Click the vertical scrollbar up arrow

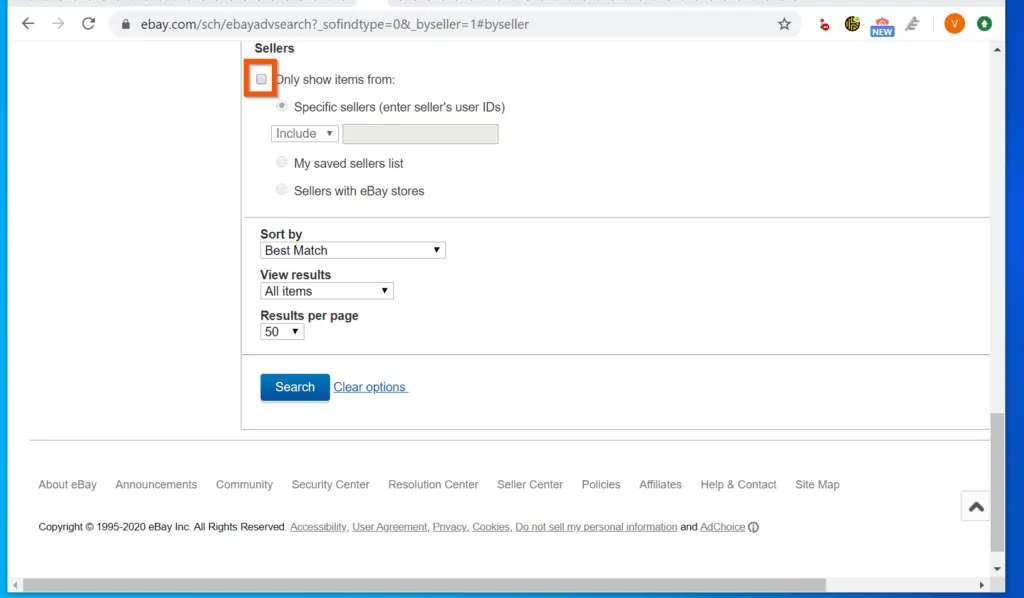pos(997,50)
